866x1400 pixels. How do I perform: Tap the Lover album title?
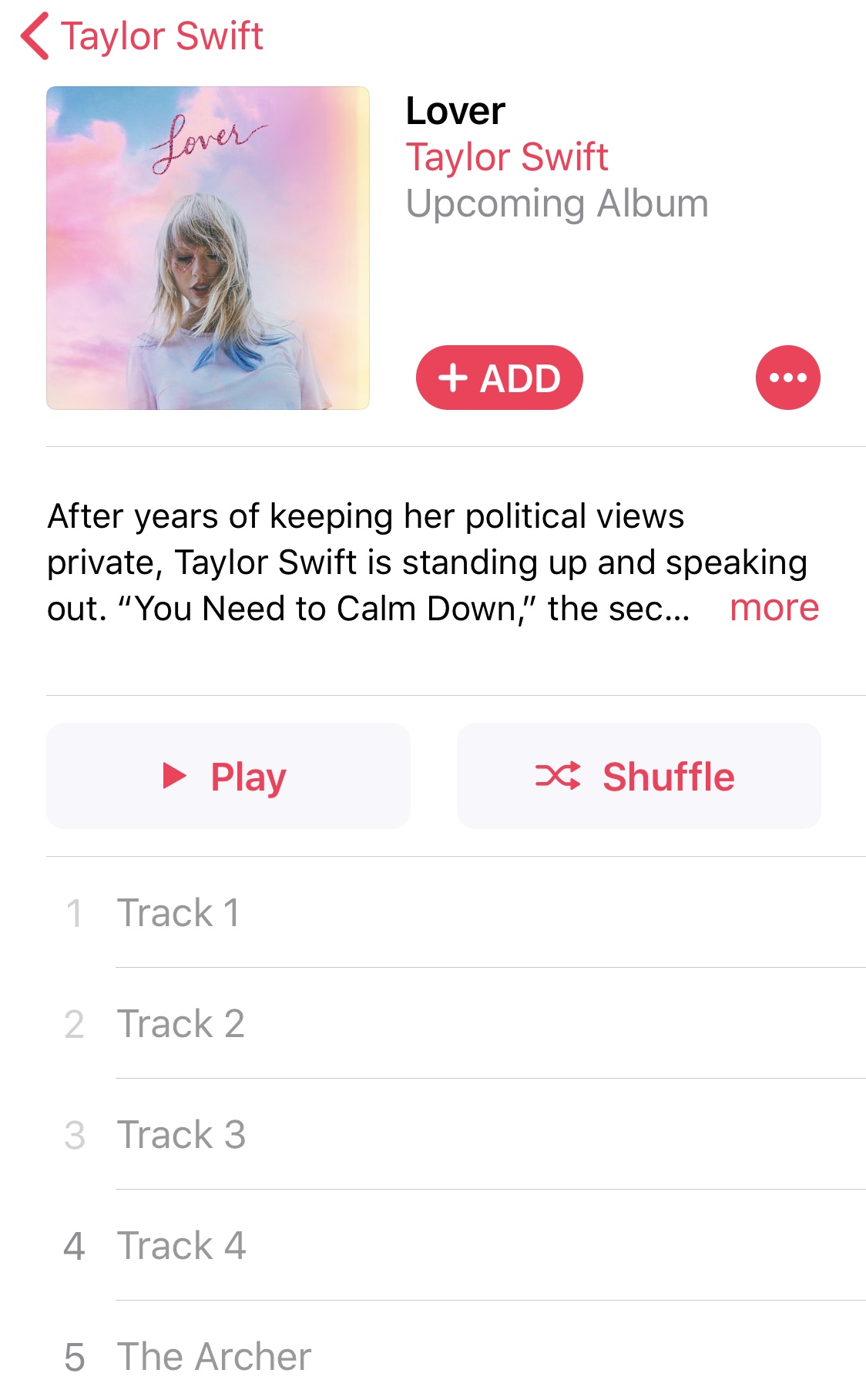(x=455, y=111)
